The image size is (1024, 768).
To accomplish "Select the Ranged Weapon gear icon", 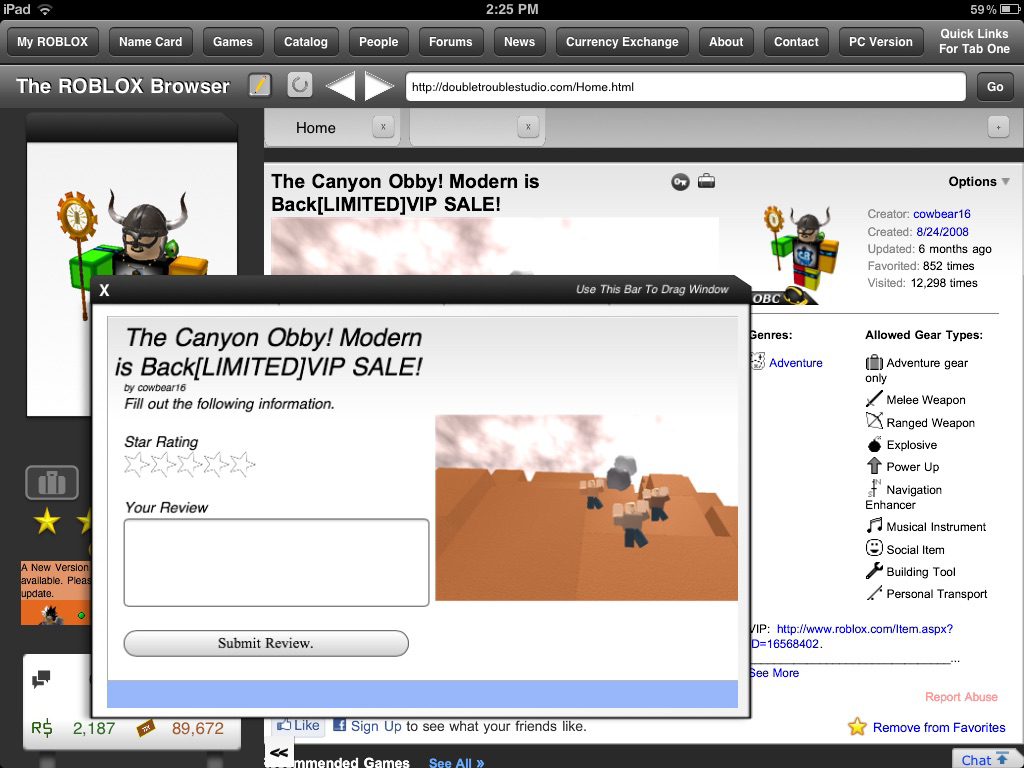I will 874,421.
